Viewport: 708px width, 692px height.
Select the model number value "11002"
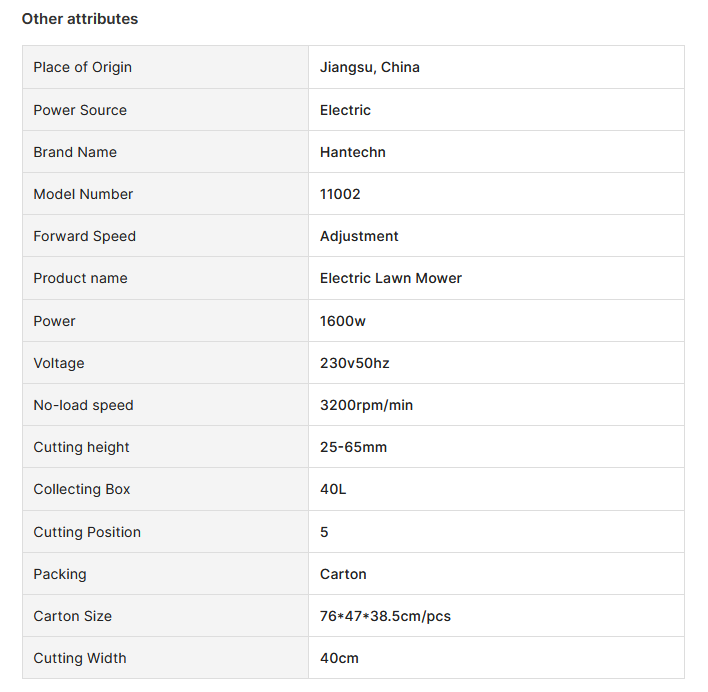click(340, 194)
